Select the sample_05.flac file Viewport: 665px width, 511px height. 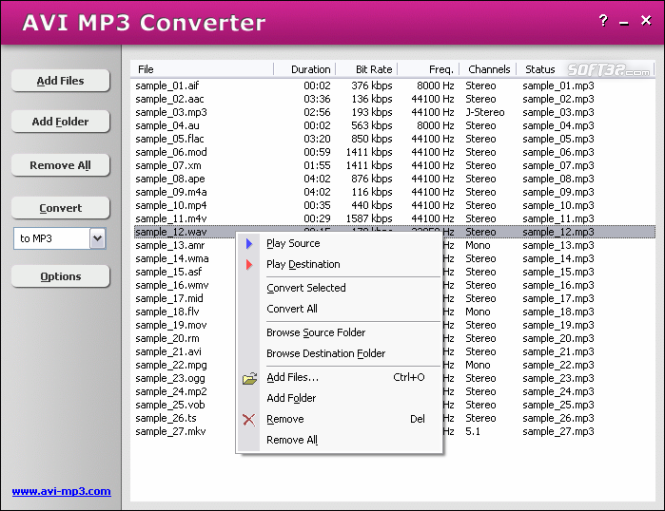tap(170, 139)
